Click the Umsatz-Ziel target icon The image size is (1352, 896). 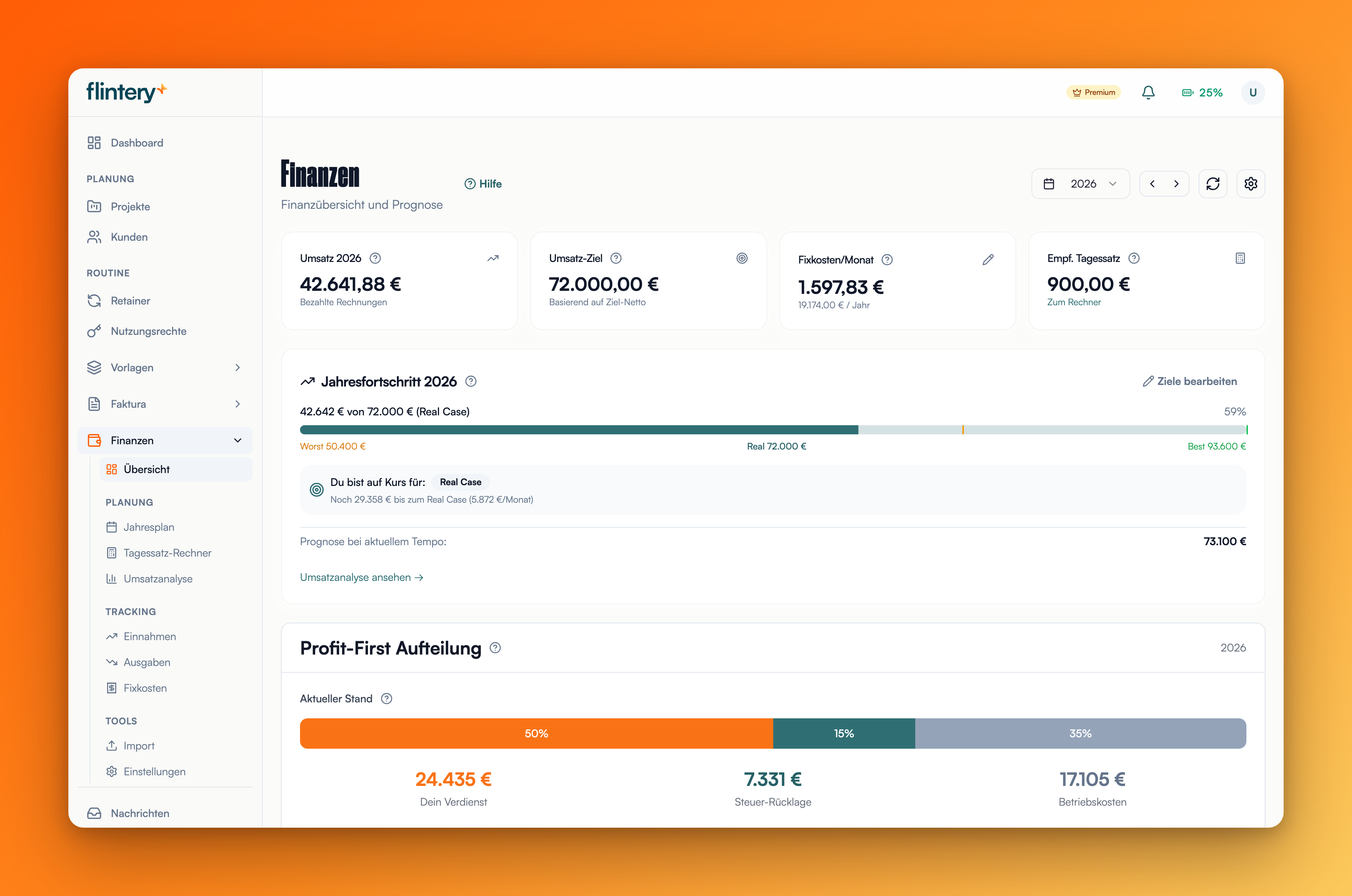[742, 258]
